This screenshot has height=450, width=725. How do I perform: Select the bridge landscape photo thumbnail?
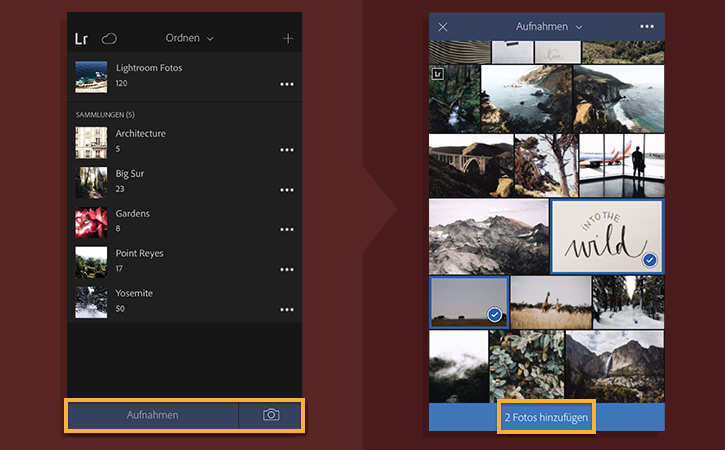pyautogui.click(x=471, y=166)
